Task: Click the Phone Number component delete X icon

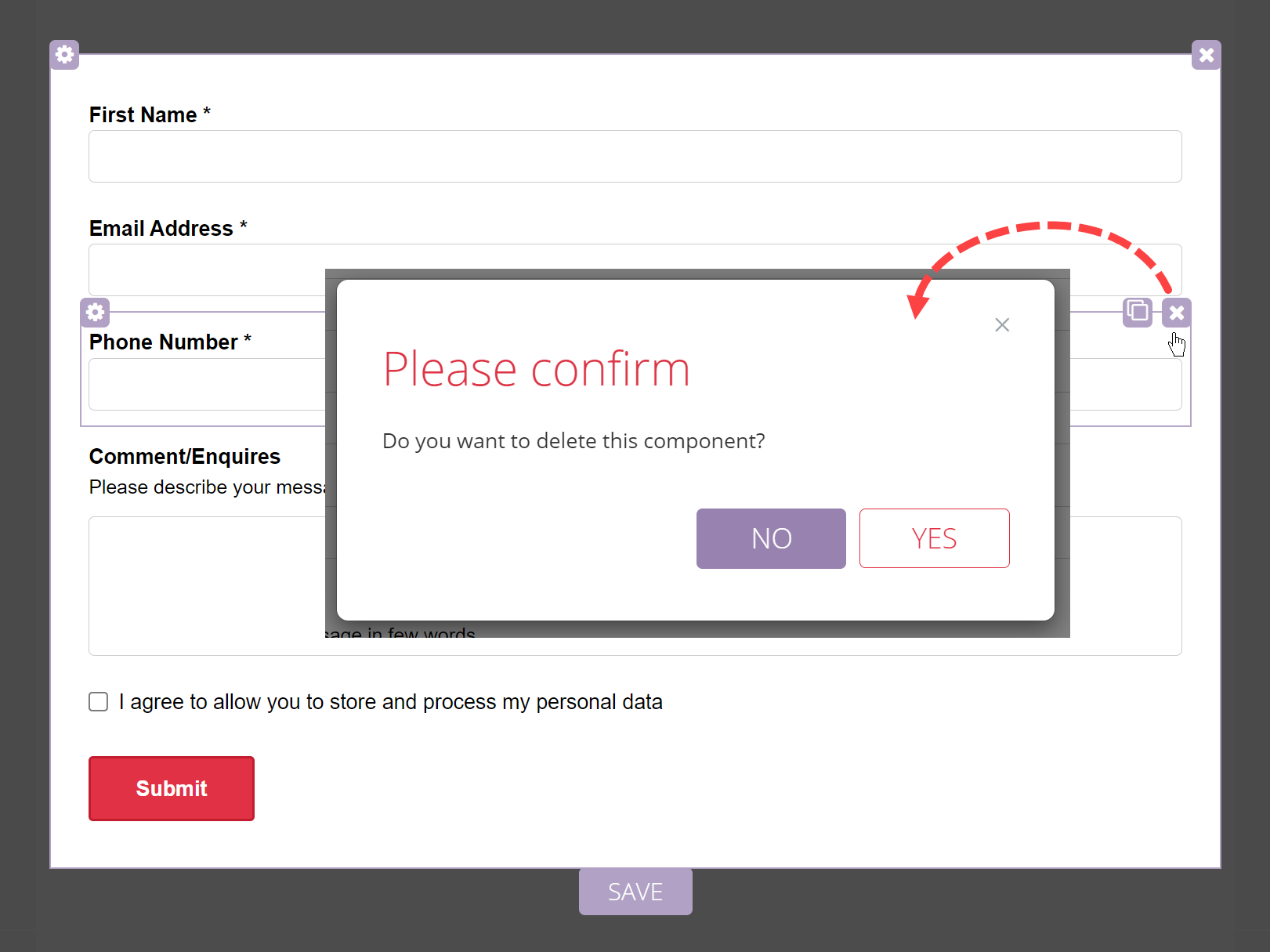Action: click(x=1176, y=313)
